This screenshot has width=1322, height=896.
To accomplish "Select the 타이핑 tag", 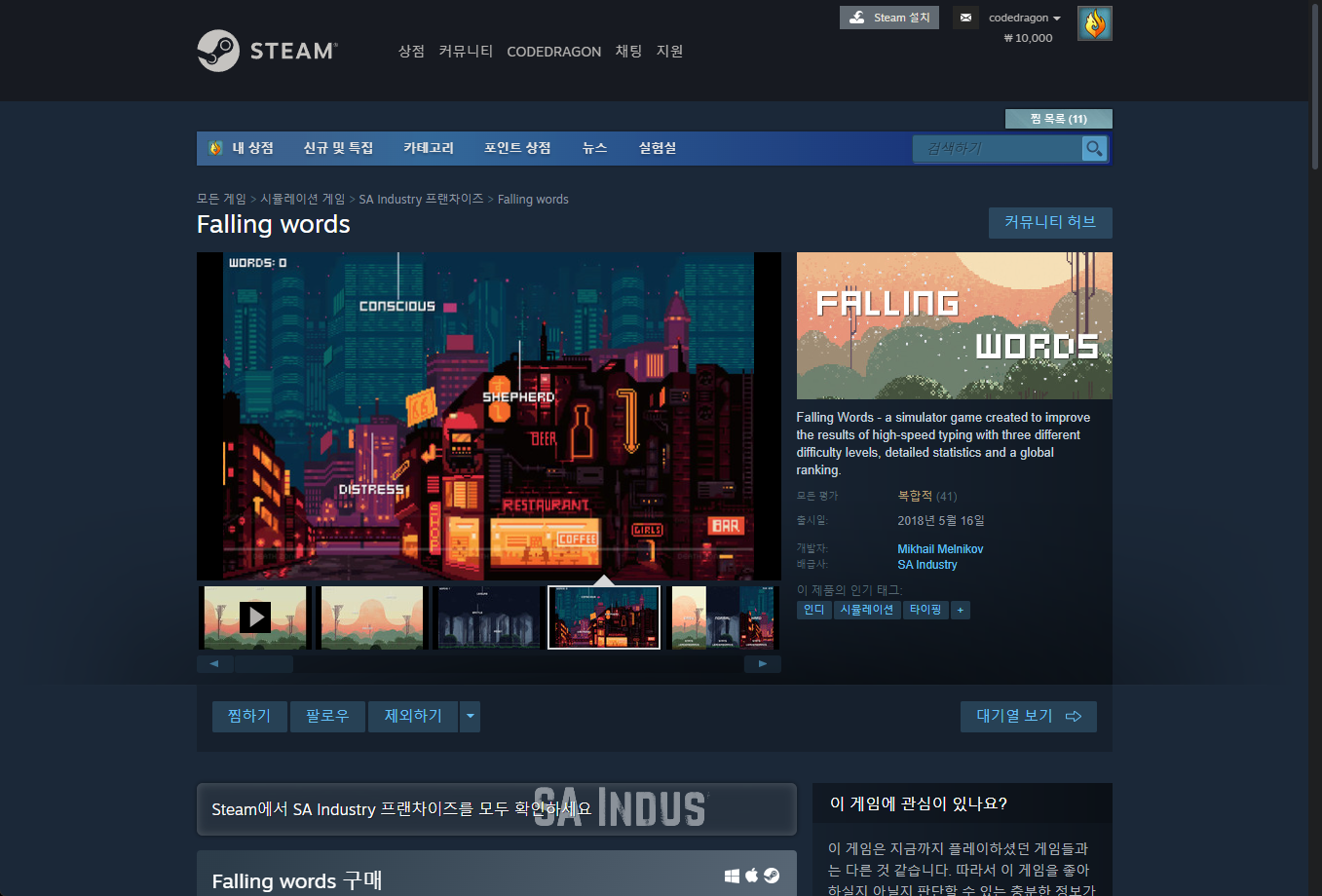I will [925, 610].
